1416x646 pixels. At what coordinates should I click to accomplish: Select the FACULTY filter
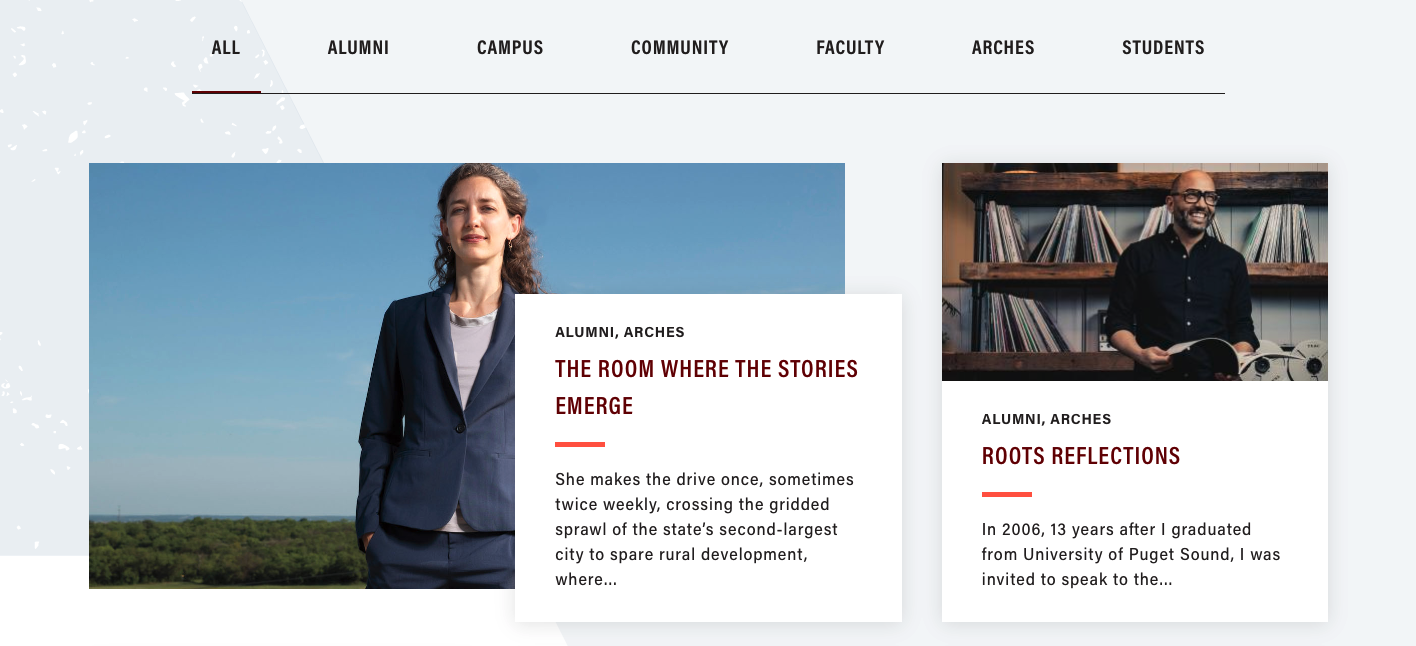point(850,47)
